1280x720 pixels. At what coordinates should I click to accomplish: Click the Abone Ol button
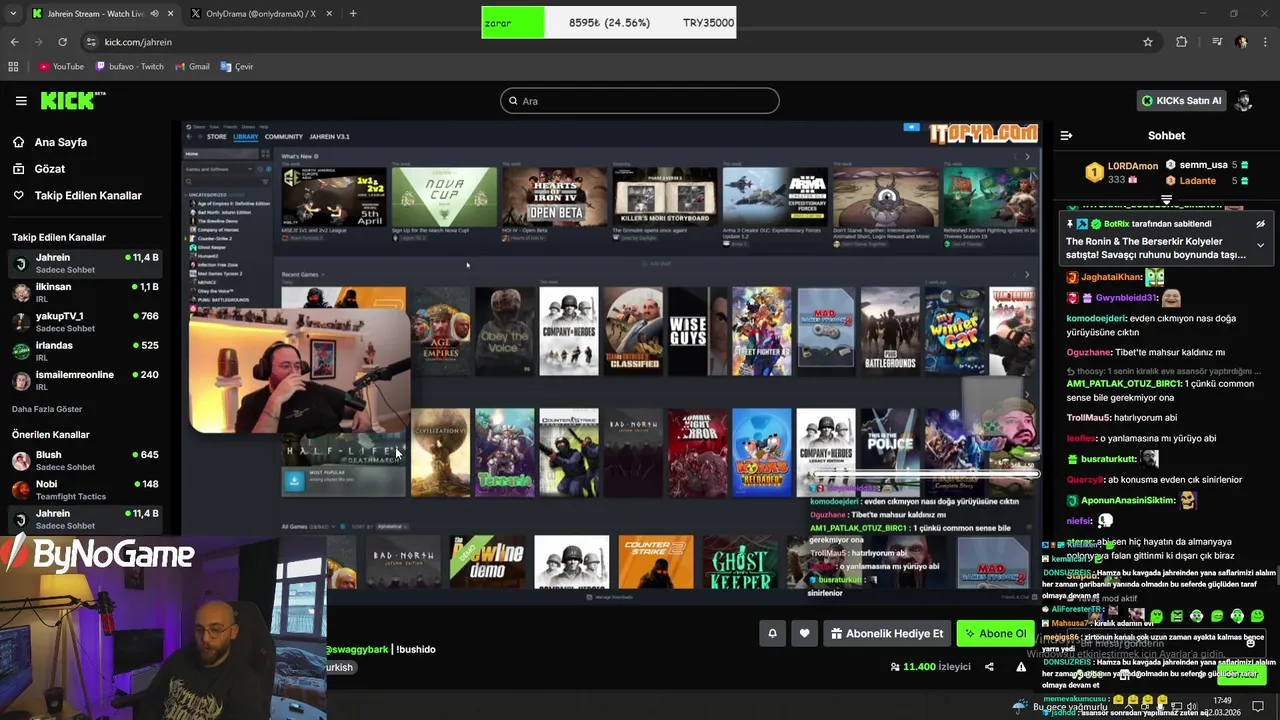[x=995, y=633]
